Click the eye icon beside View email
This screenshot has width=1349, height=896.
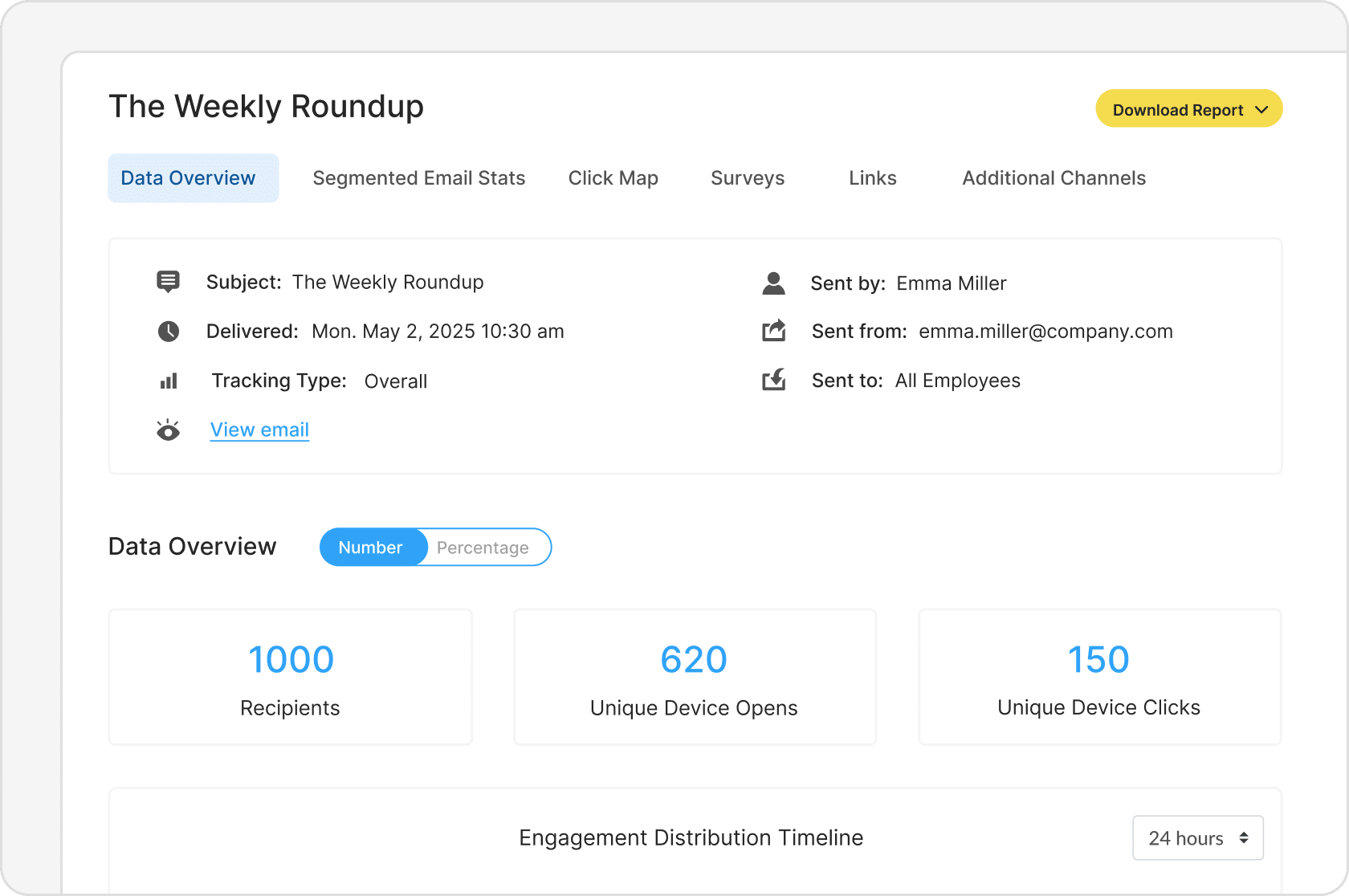(168, 431)
